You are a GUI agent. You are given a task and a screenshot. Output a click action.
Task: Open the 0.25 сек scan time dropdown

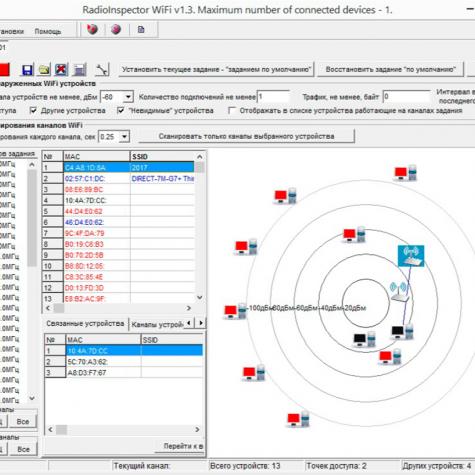click(x=124, y=137)
